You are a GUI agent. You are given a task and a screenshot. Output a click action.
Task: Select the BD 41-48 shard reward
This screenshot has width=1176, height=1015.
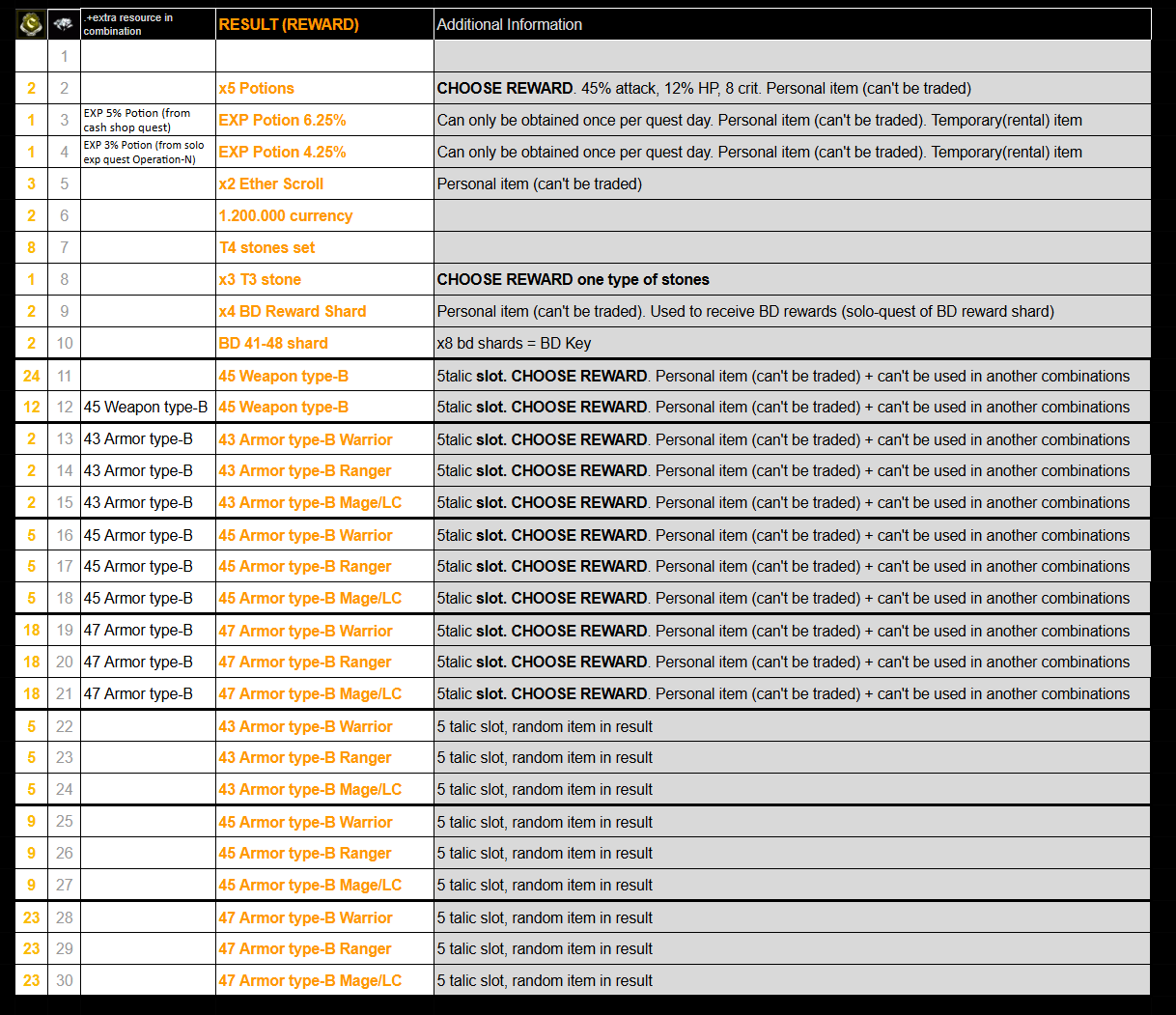273,343
